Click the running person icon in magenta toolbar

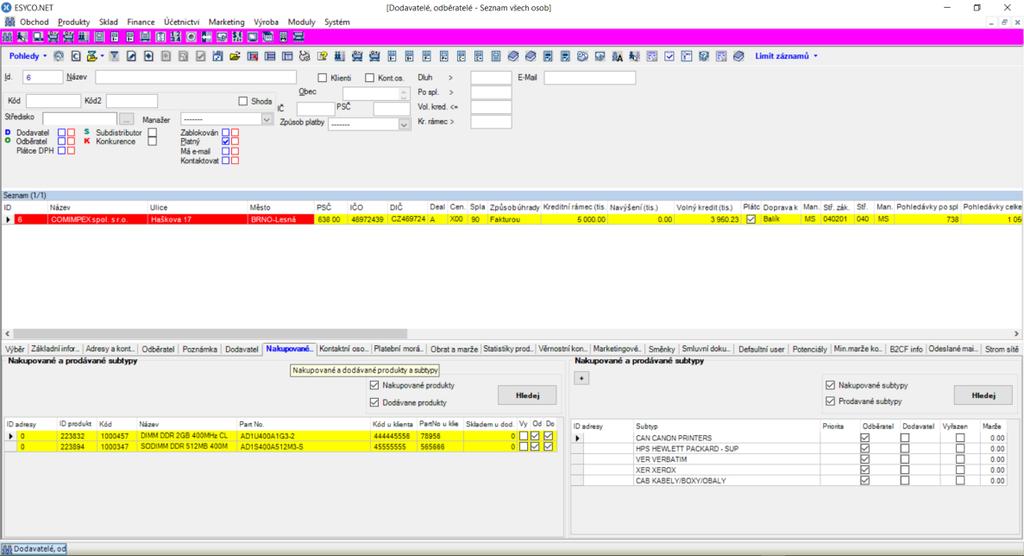(22, 37)
